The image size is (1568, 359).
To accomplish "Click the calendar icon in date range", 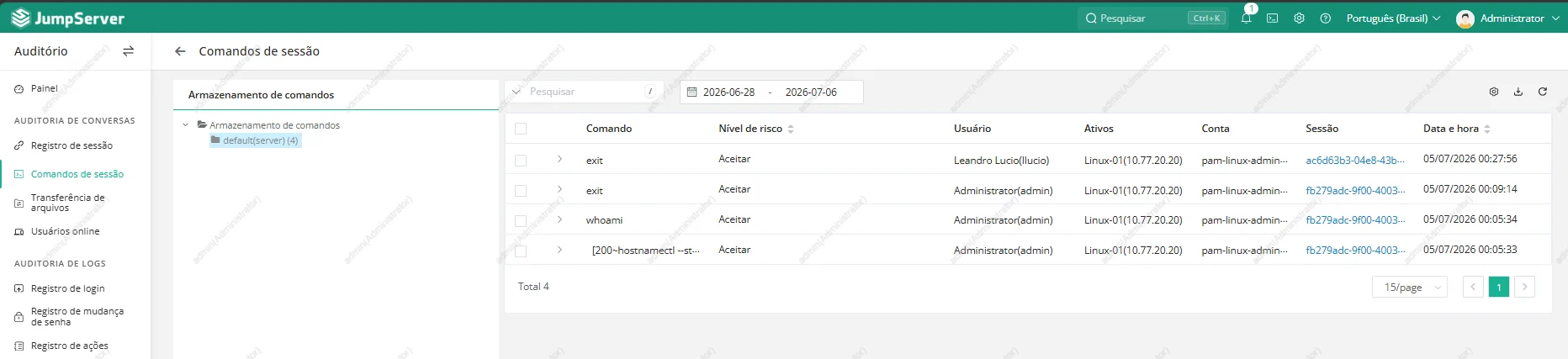I will click(692, 92).
